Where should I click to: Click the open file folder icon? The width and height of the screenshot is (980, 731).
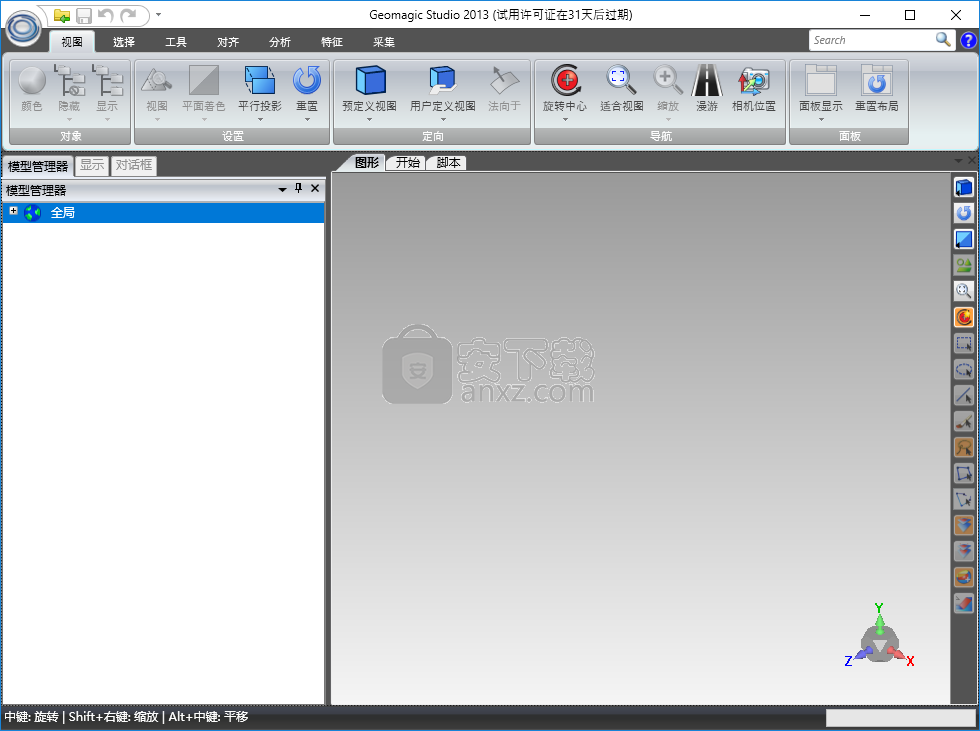click(x=61, y=15)
